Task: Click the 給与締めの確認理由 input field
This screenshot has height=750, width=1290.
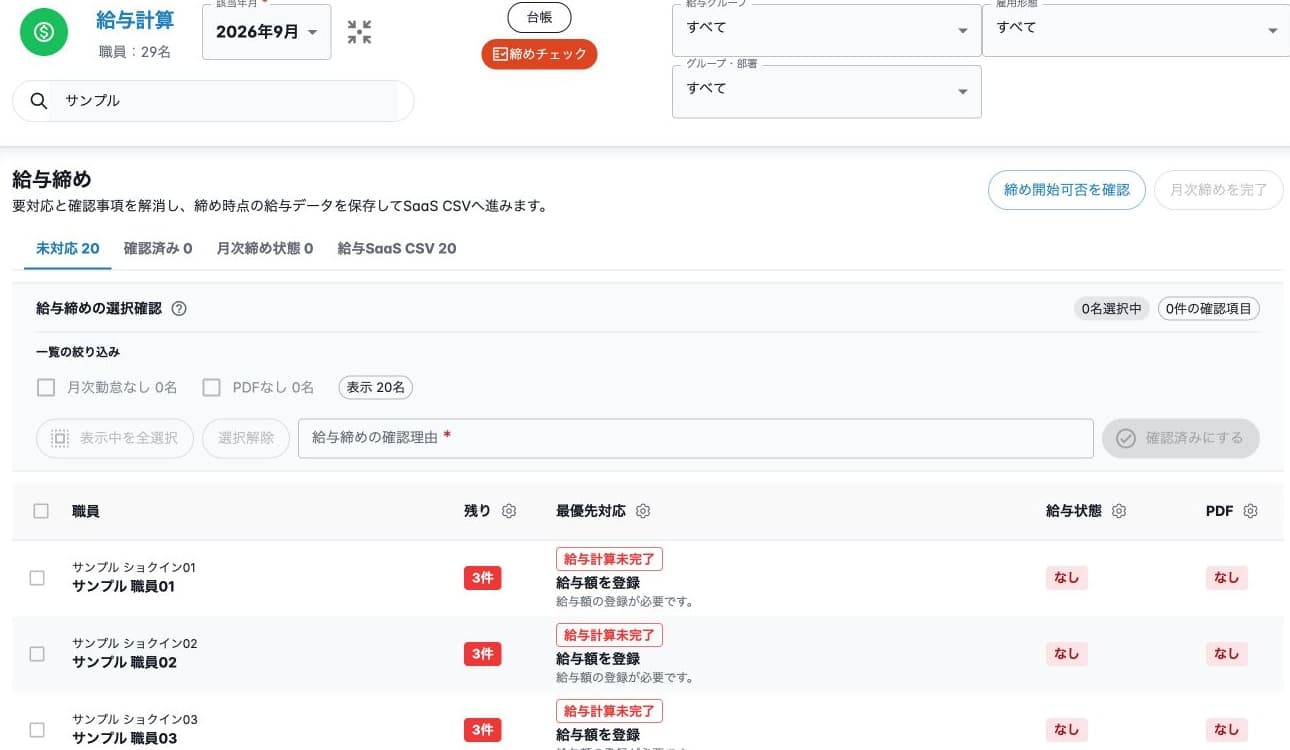Action: (695, 438)
